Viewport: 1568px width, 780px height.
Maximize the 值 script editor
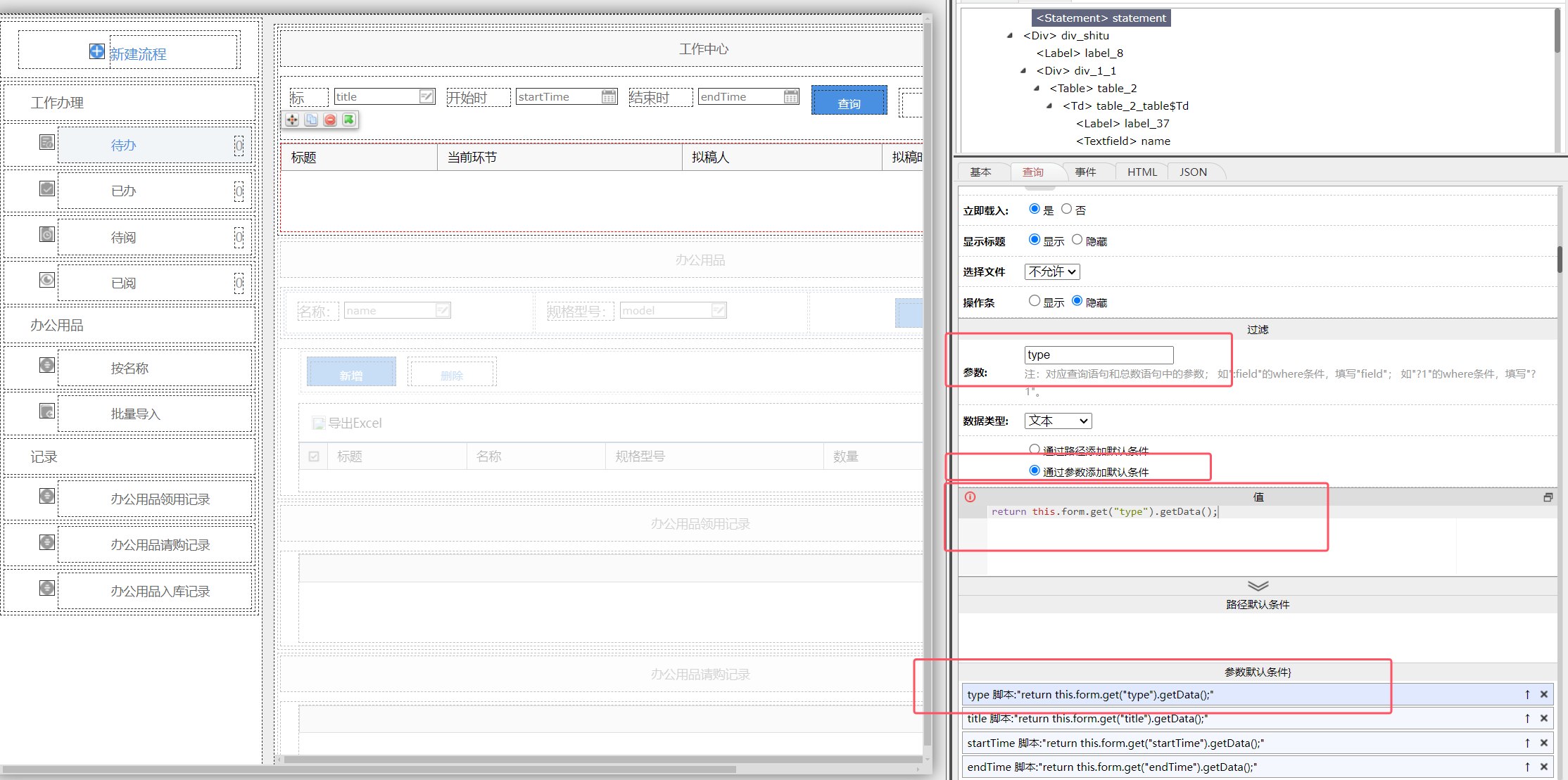[x=1548, y=497]
